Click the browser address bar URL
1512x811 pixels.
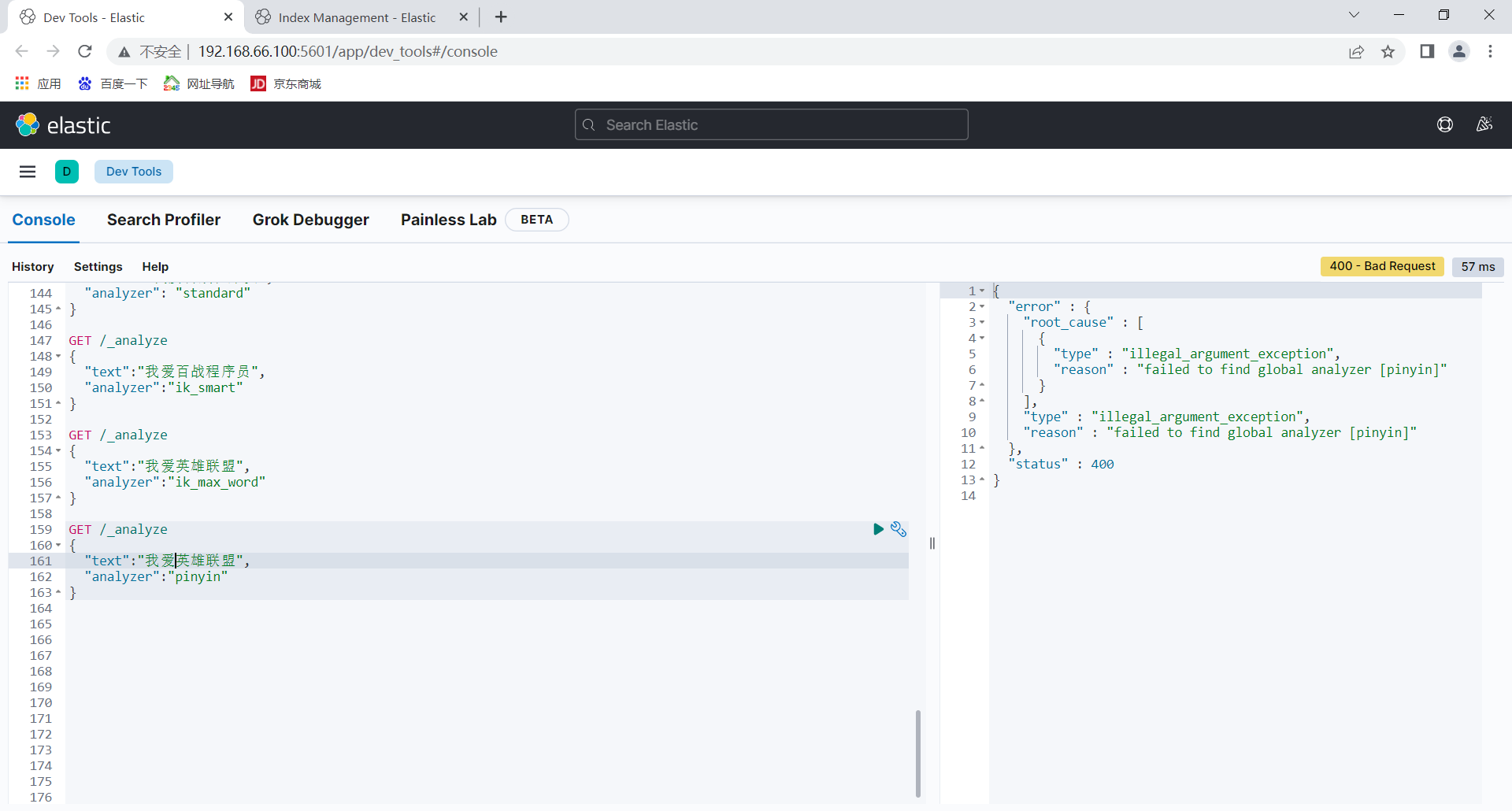pos(347,52)
